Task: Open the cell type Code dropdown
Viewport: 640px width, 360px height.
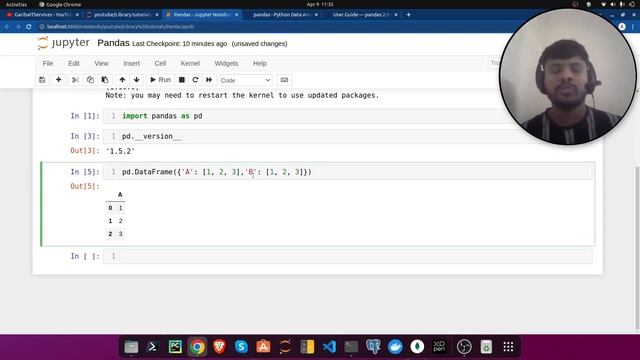Action: pos(245,80)
